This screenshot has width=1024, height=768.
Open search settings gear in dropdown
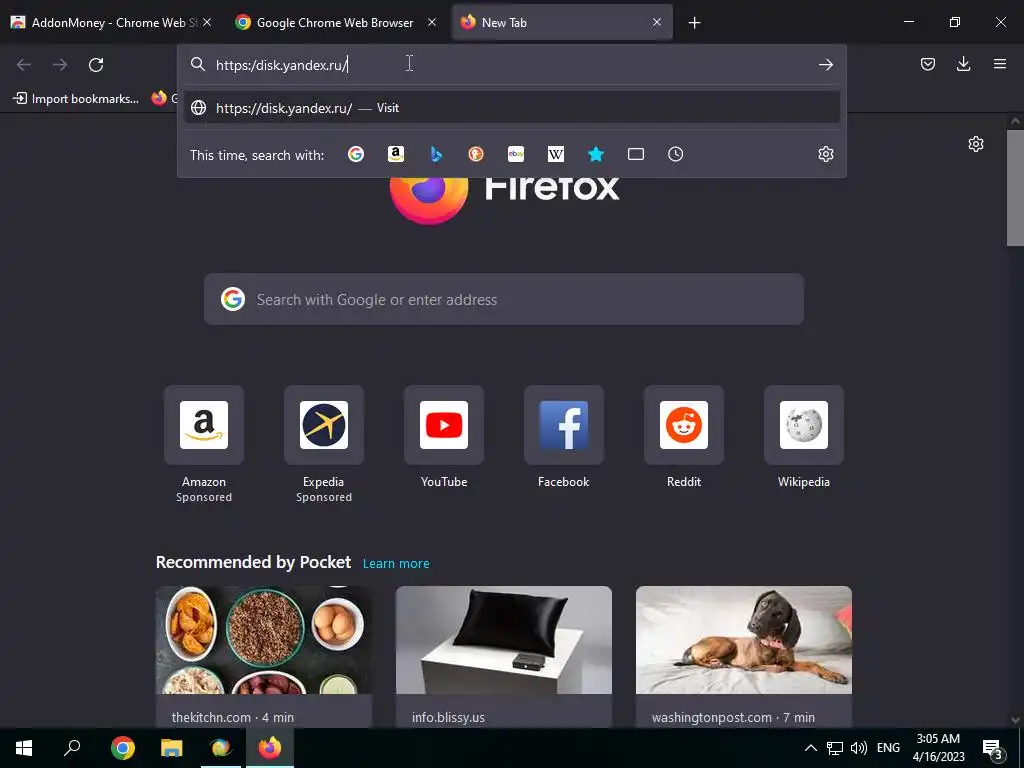tap(826, 154)
